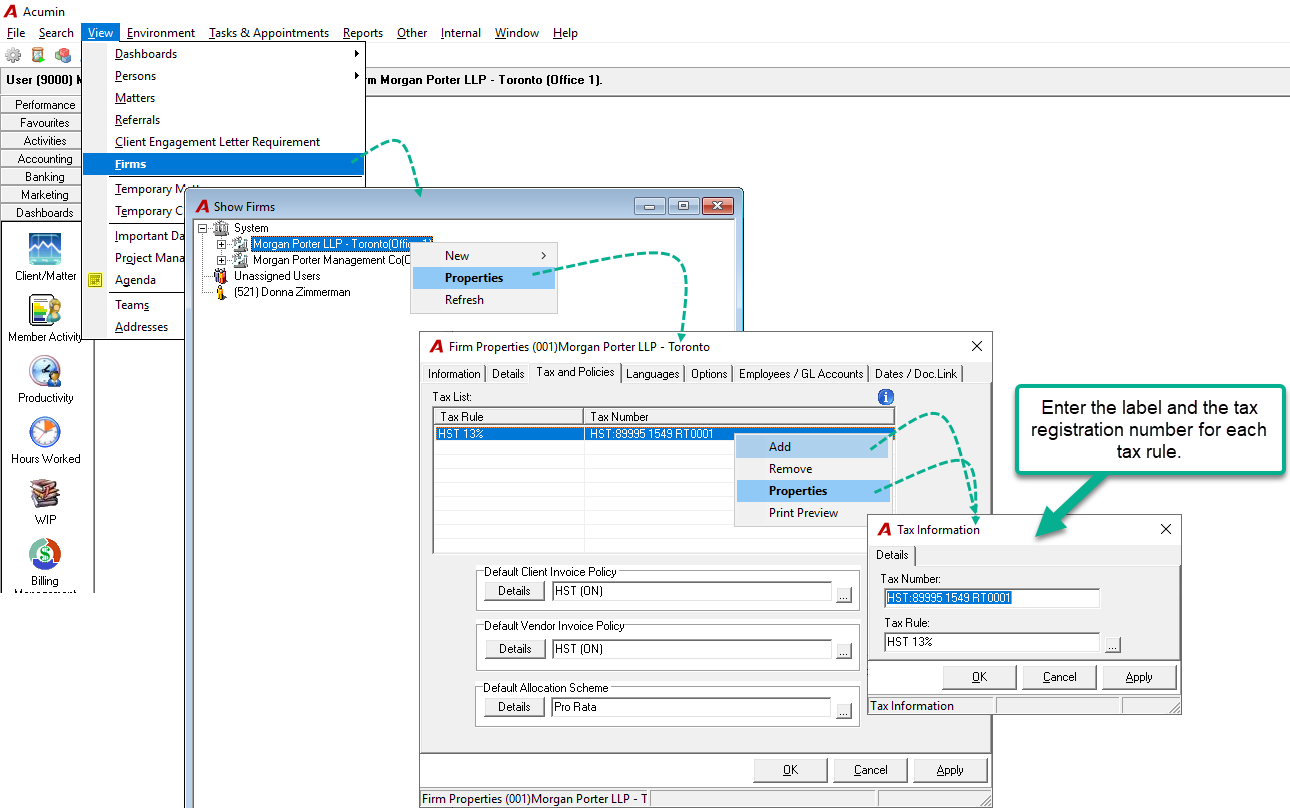The image size is (1290, 808).
Task: Click the Tax Number input field
Action: pos(992,598)
